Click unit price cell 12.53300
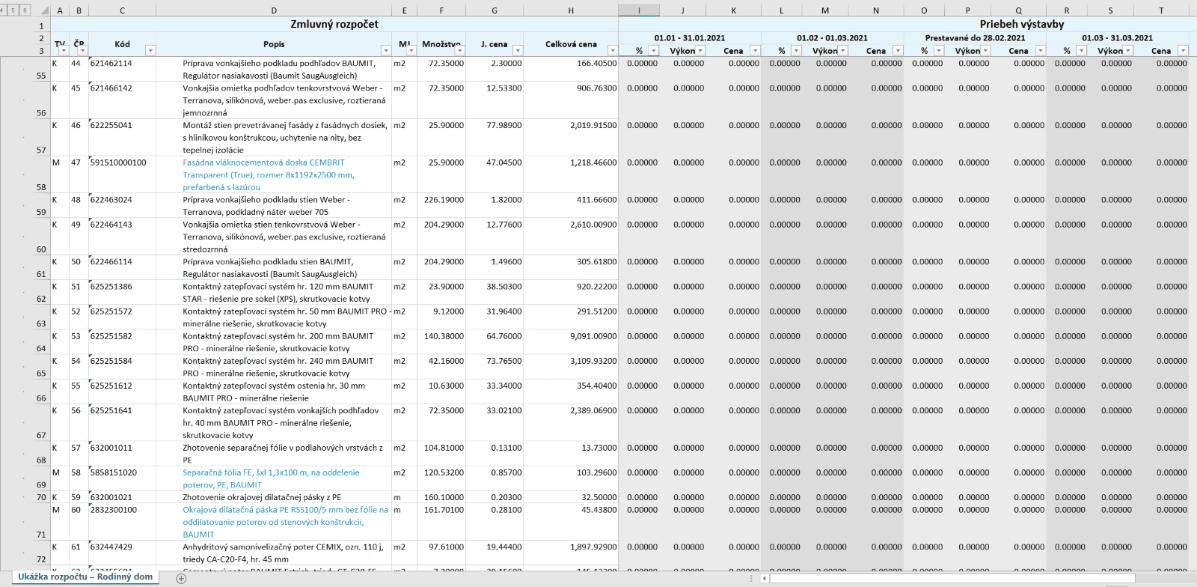The image size is (1197, 587). point(494,99)
